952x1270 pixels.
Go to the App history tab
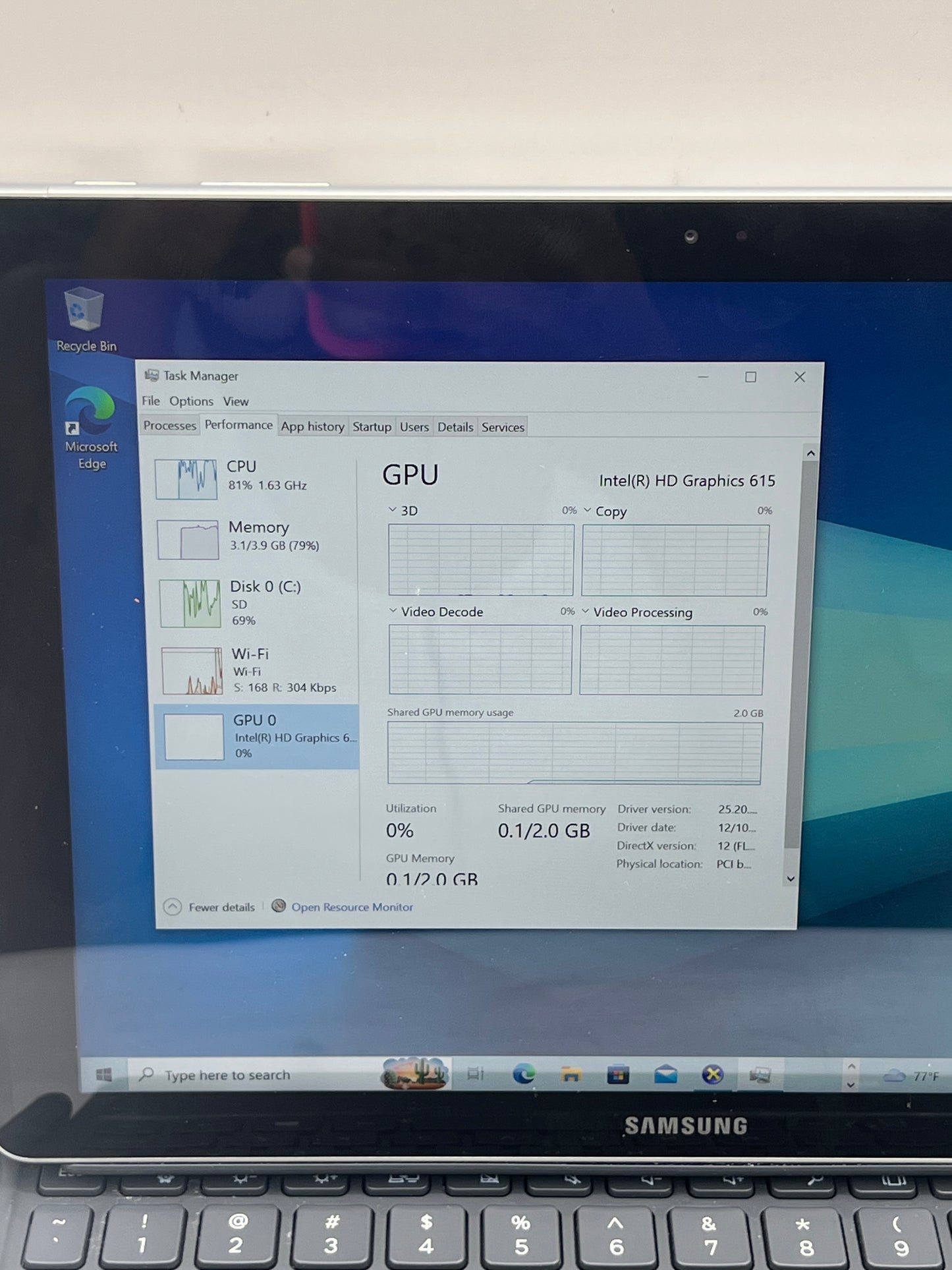(312, 426)
